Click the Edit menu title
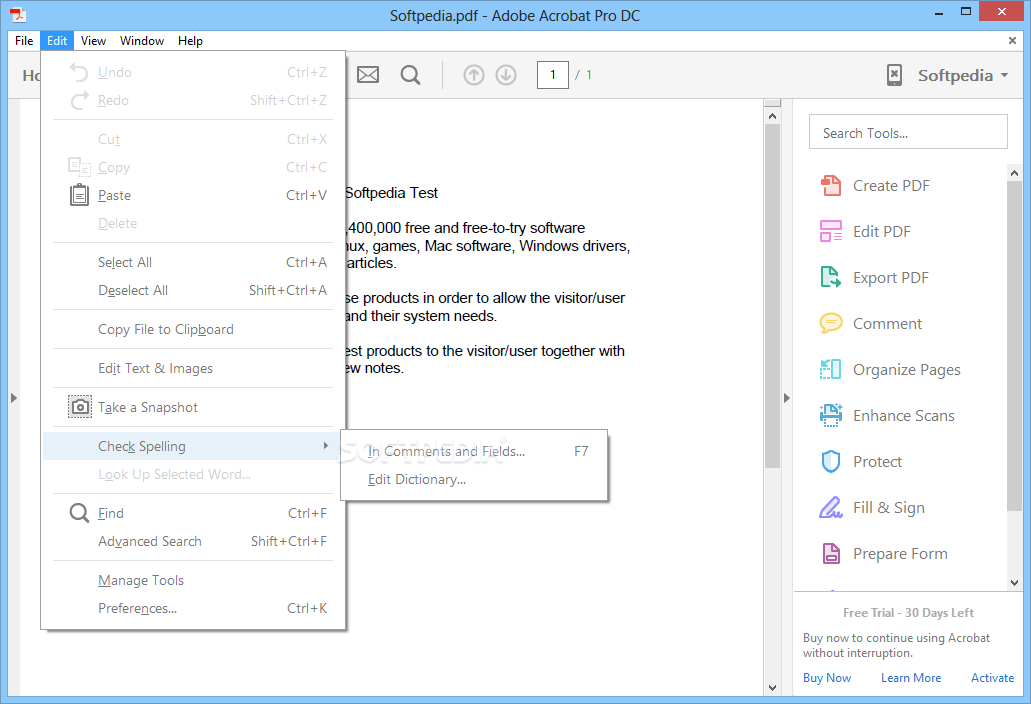Viewport: 1031px width, 704px height. [x=57, y=41]
